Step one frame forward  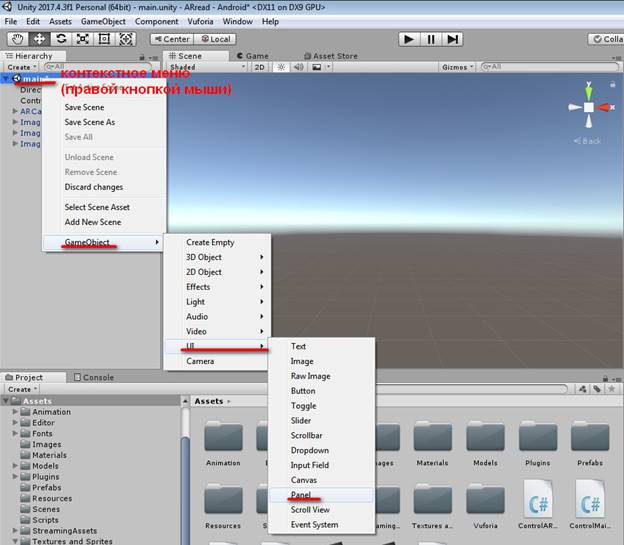452,39
